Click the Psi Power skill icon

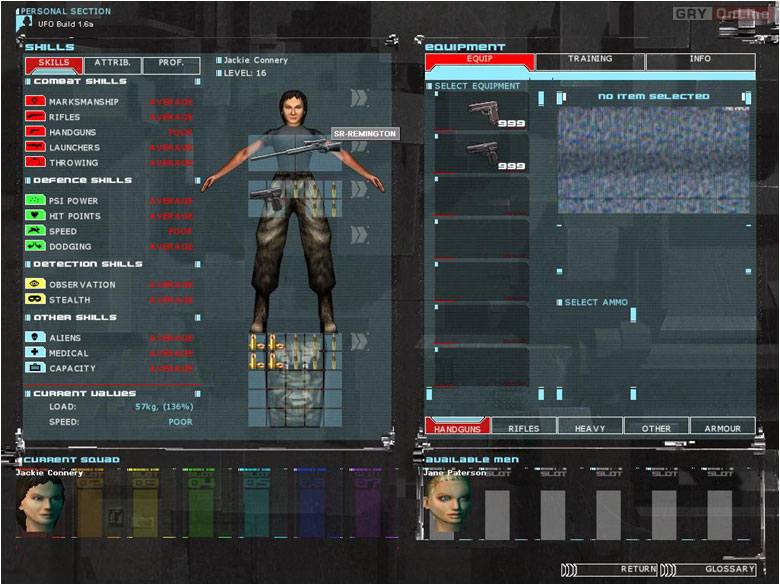click(x=35, y=201)
